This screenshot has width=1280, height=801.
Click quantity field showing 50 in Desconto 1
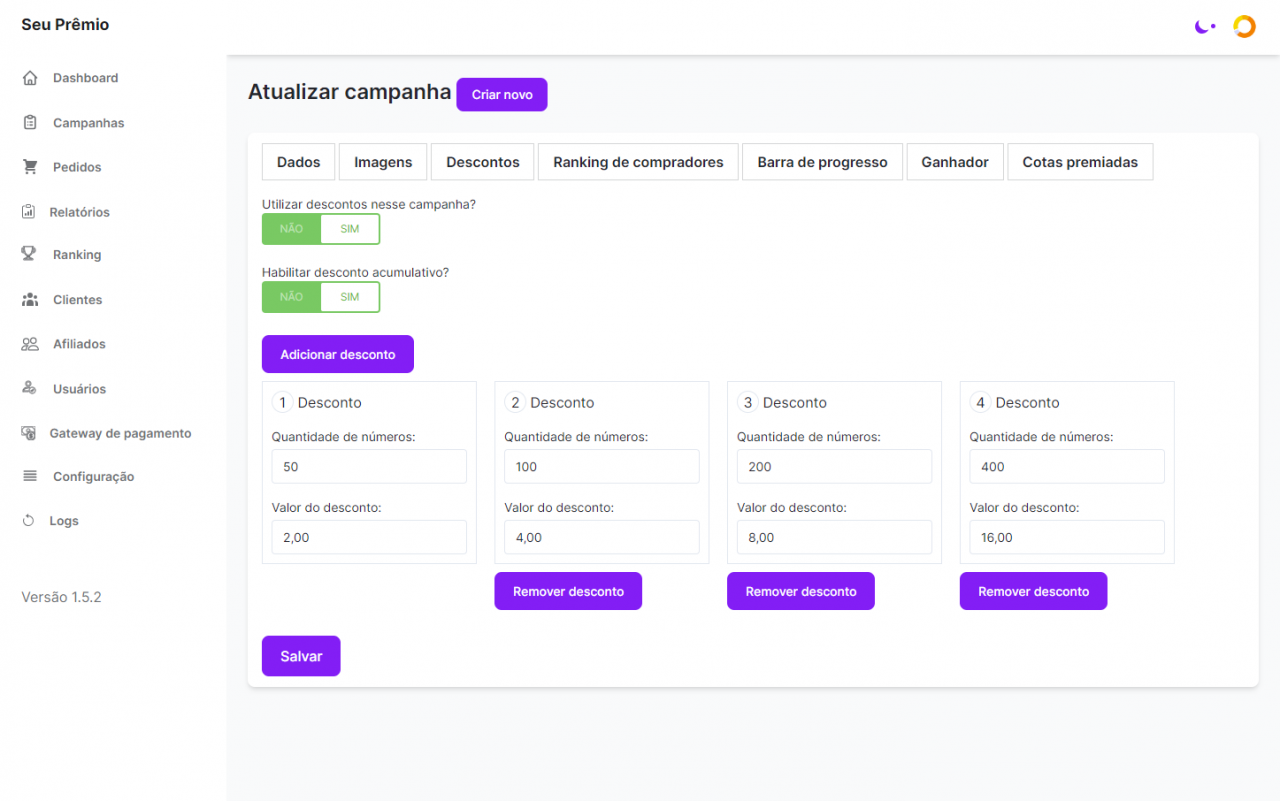click(x=369, y=467)
